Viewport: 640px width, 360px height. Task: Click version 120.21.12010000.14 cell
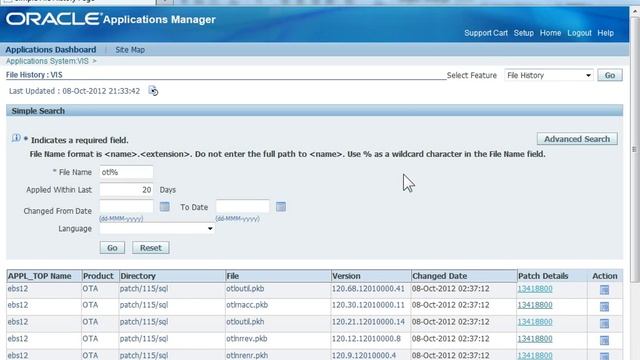coord(368,322)
